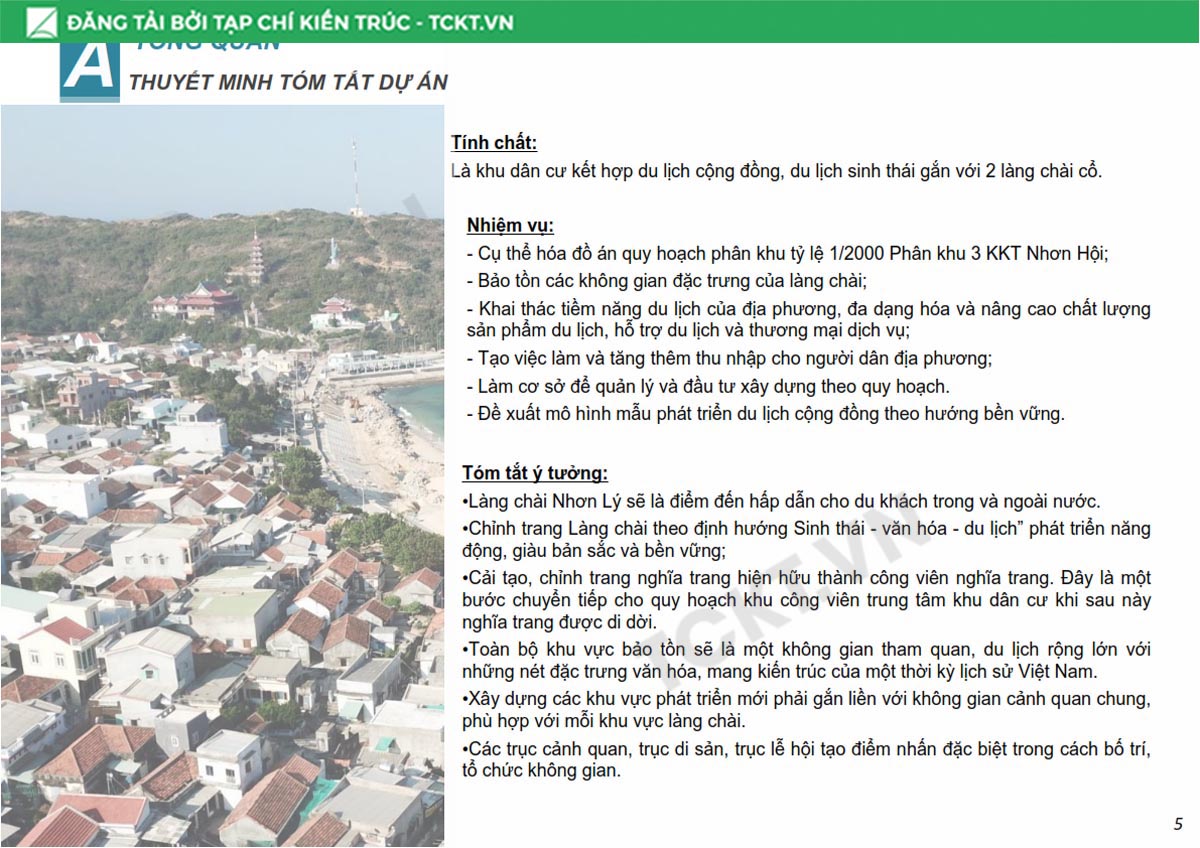This screenshot has width=1200, height=848.
Task: Click the bullet "Làng chài Nhơn Lý sẽ là điểm đến"
Action: (781, 502)
